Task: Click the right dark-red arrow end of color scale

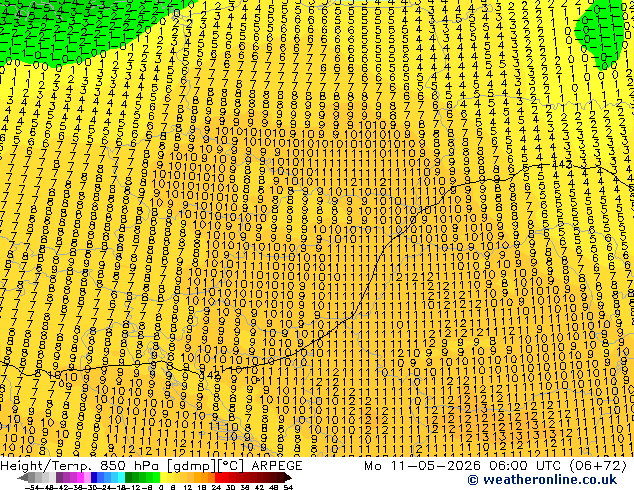Action: (x=288, y=477)
